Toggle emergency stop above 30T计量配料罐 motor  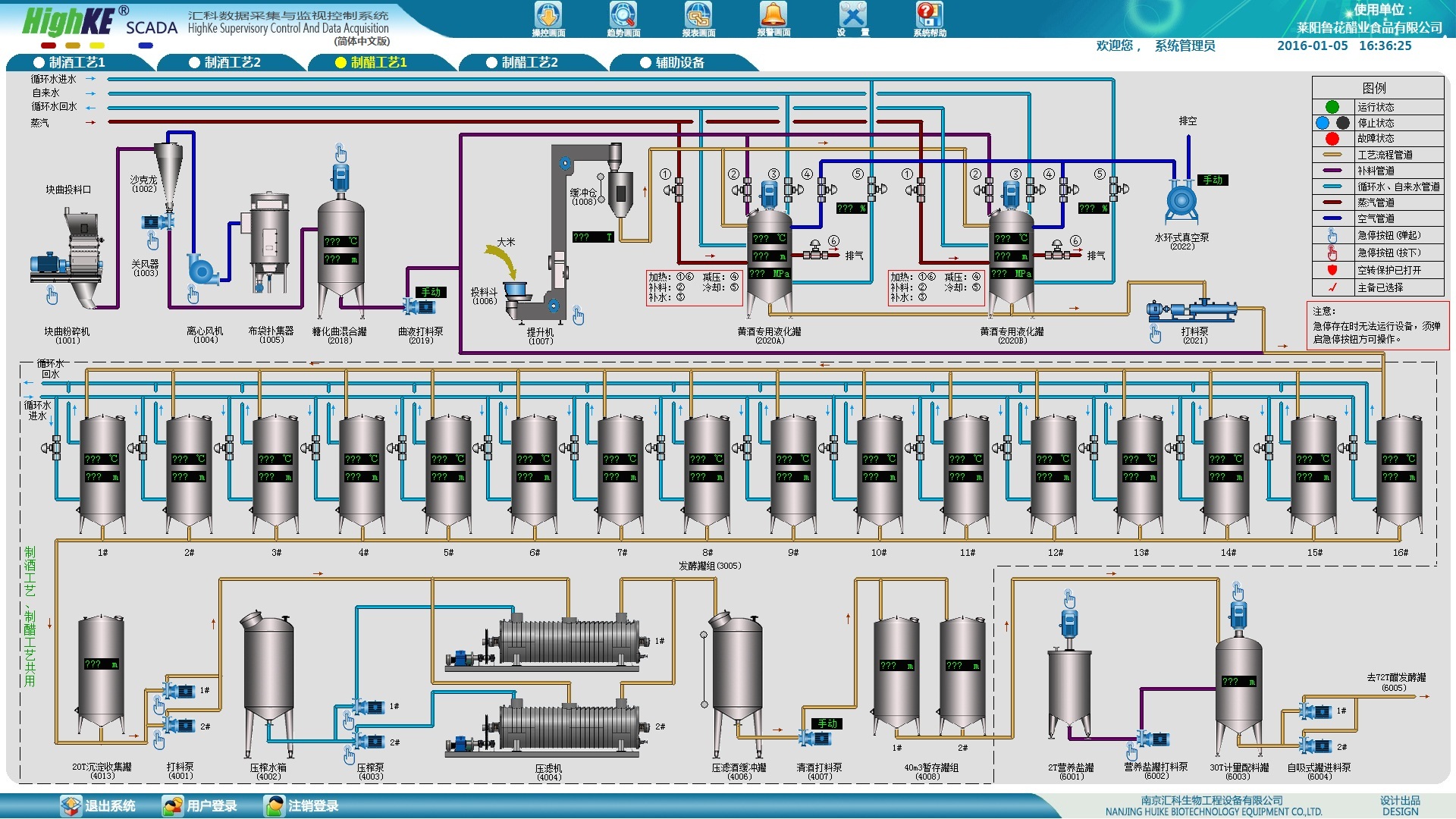coord(1238,591)
